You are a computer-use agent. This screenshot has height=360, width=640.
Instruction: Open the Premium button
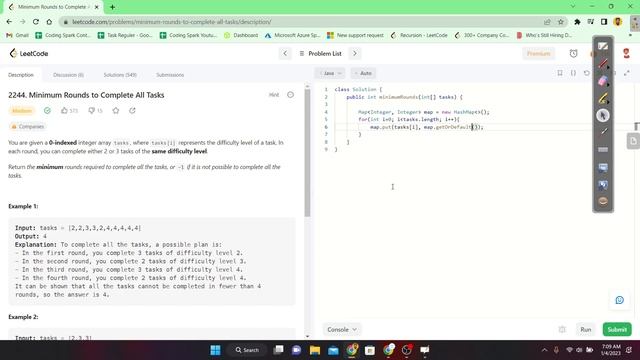[538, 53]
